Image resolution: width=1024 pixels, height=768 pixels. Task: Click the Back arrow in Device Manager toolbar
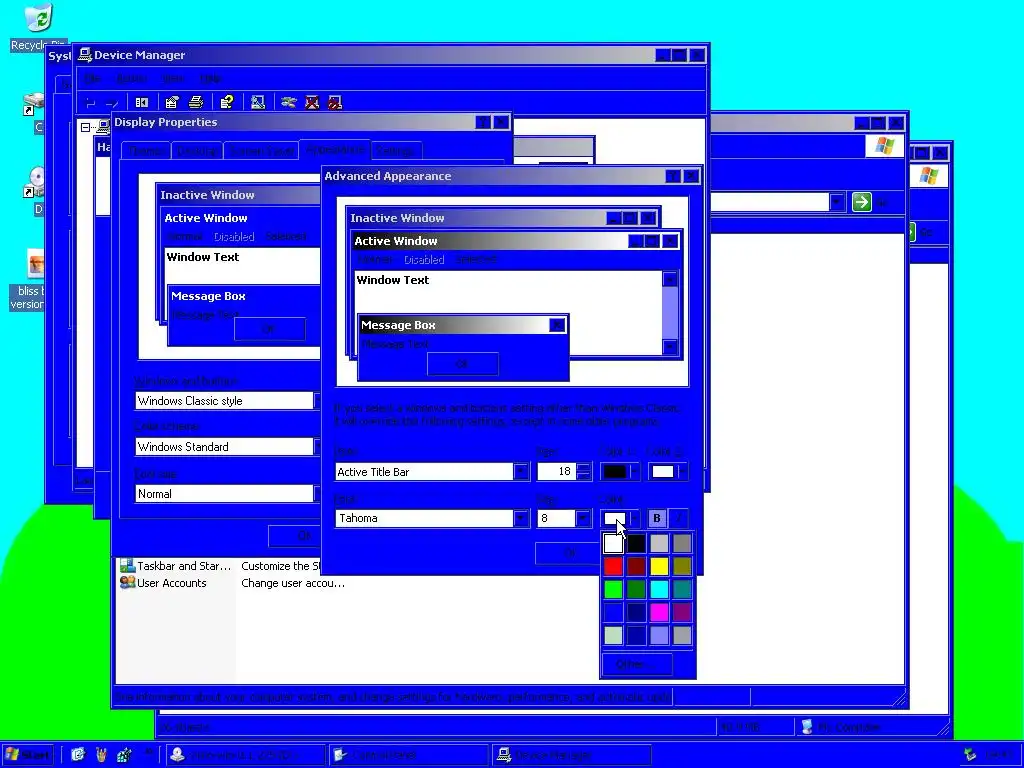click(x=91, y=103)
